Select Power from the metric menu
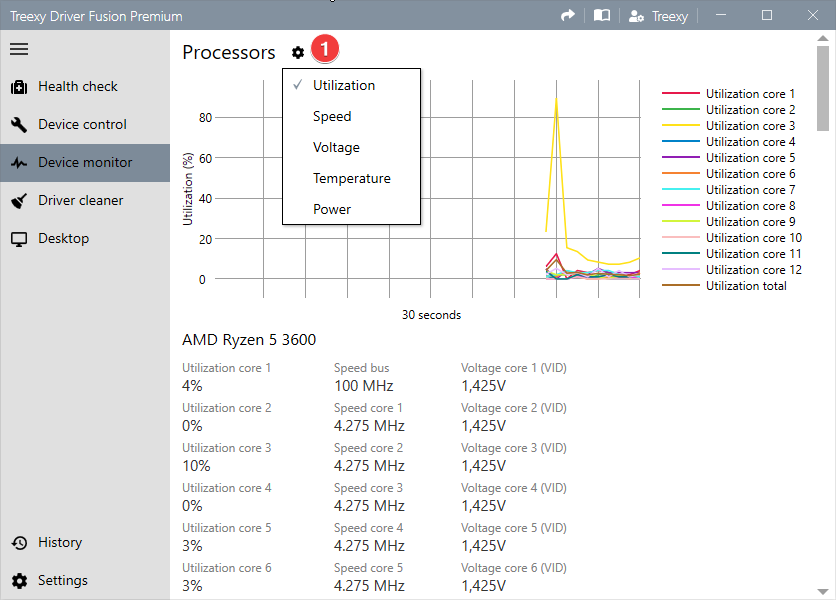Image resolution: width=836 pixels, height=600 pixels. (329, 209)
